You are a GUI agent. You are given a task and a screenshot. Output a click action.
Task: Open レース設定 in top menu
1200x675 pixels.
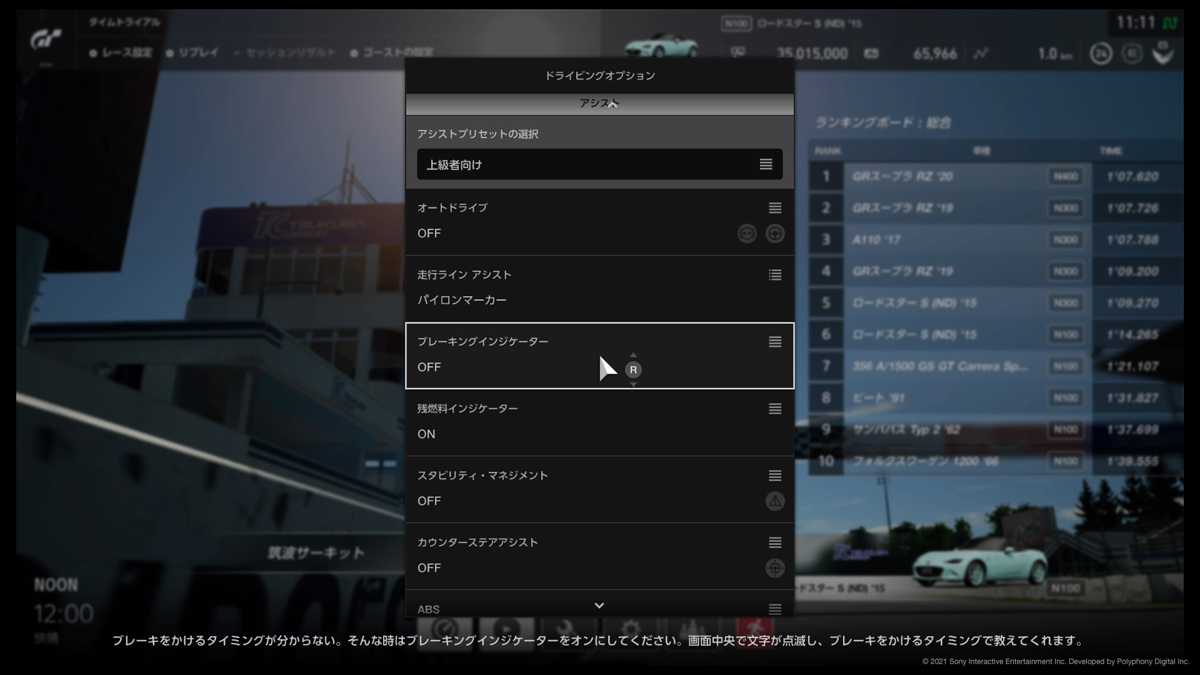125,53
